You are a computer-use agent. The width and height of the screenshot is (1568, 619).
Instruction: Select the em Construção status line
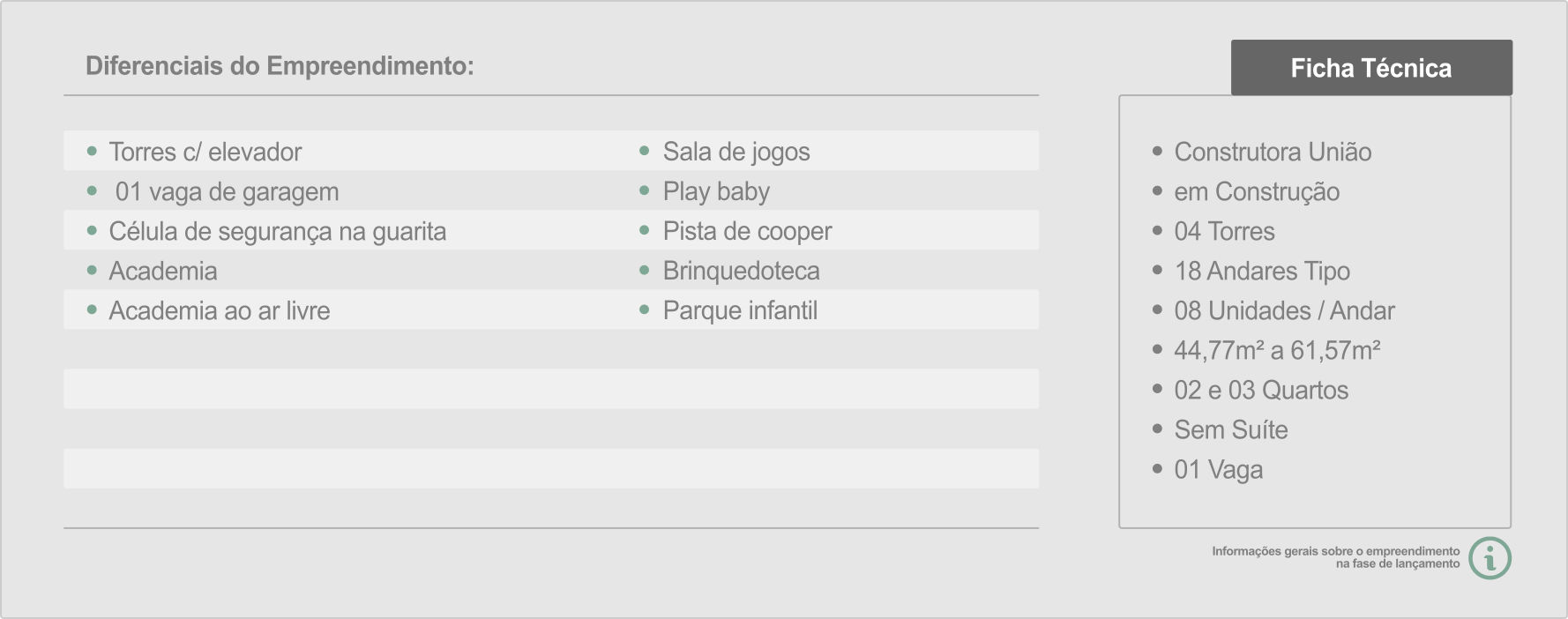pos(1257,191)
